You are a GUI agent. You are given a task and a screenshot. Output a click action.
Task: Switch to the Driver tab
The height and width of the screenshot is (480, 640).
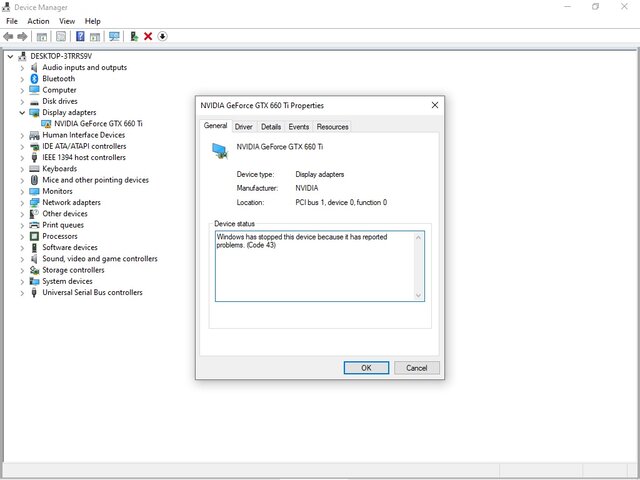click(x=244, y=127)
